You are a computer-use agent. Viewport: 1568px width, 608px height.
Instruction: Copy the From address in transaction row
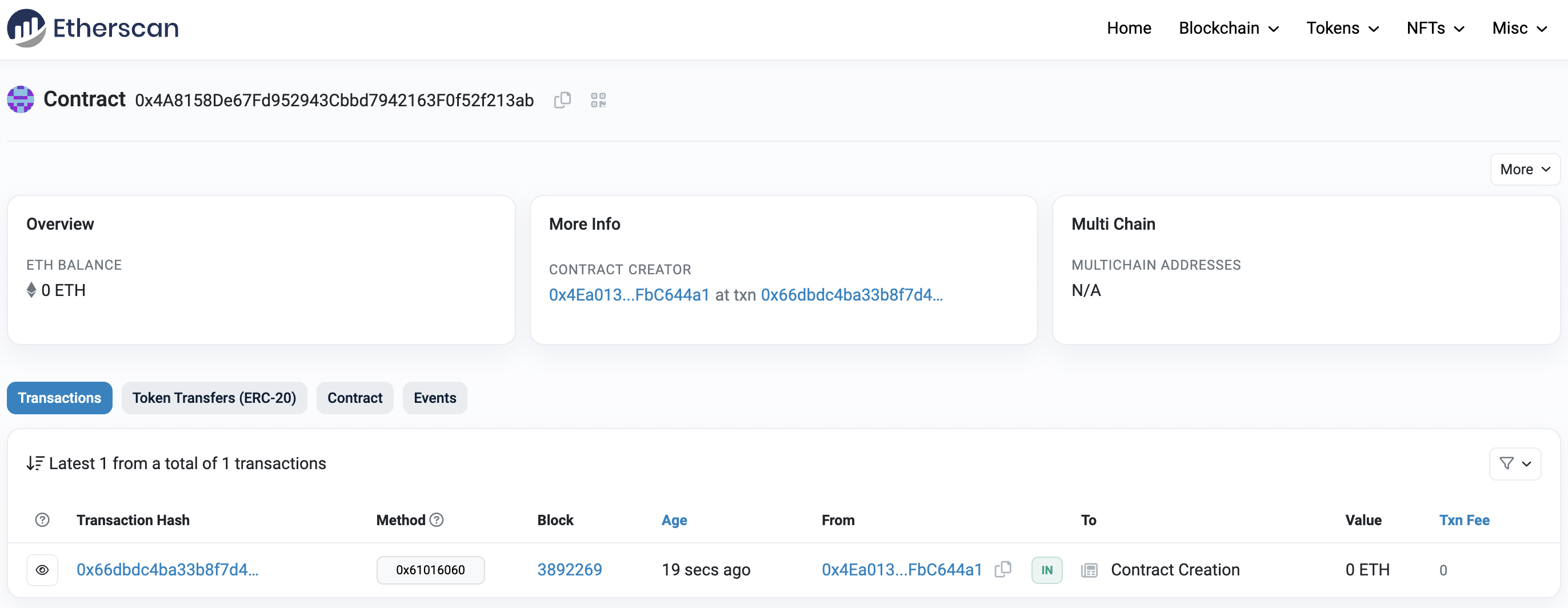1002,570
